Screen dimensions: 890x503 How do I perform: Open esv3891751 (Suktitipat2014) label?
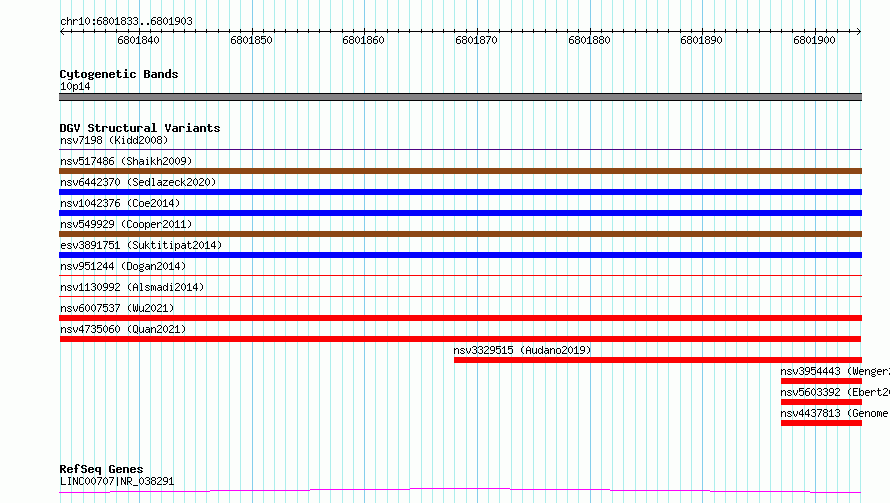(141, 245)
